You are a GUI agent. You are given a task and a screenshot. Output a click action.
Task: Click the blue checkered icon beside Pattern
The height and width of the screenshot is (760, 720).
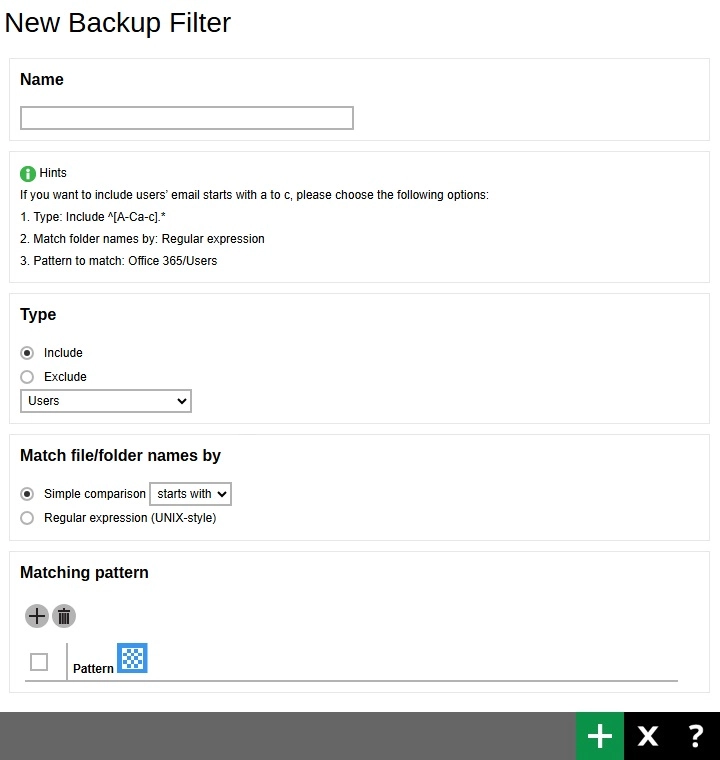pos(132,658)
